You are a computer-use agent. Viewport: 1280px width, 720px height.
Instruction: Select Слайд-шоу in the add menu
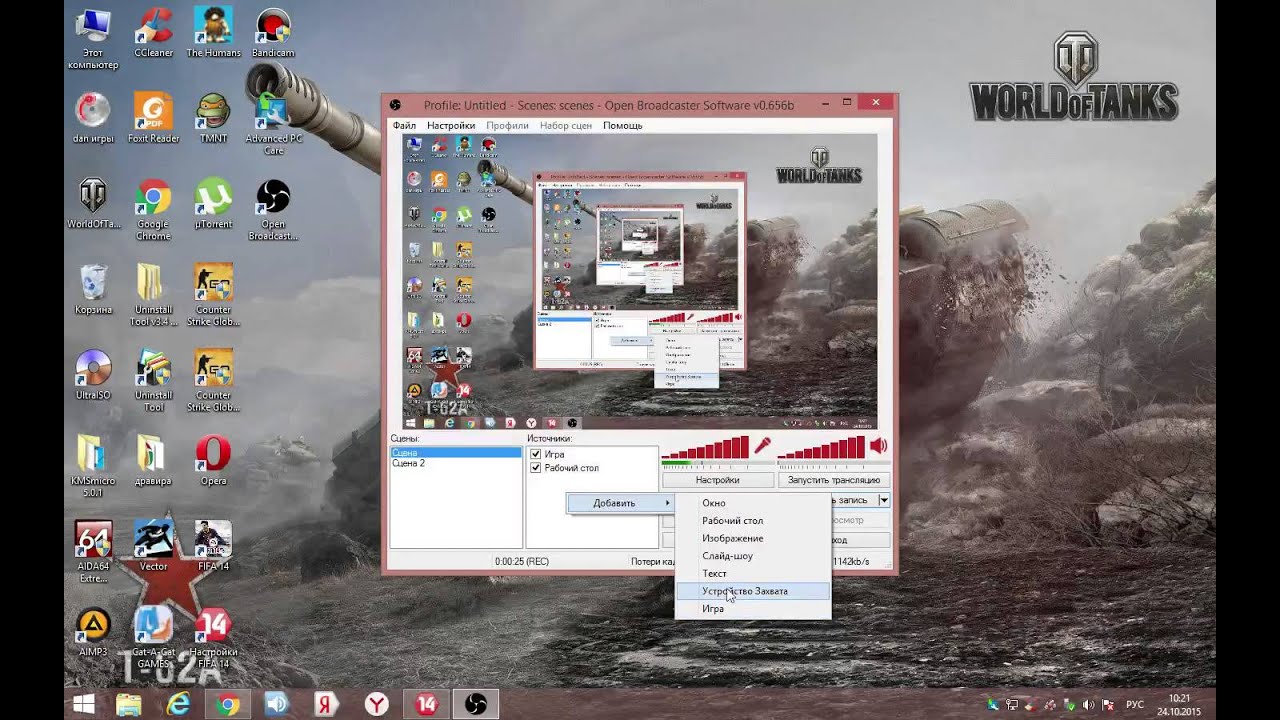tap(752, 556)
